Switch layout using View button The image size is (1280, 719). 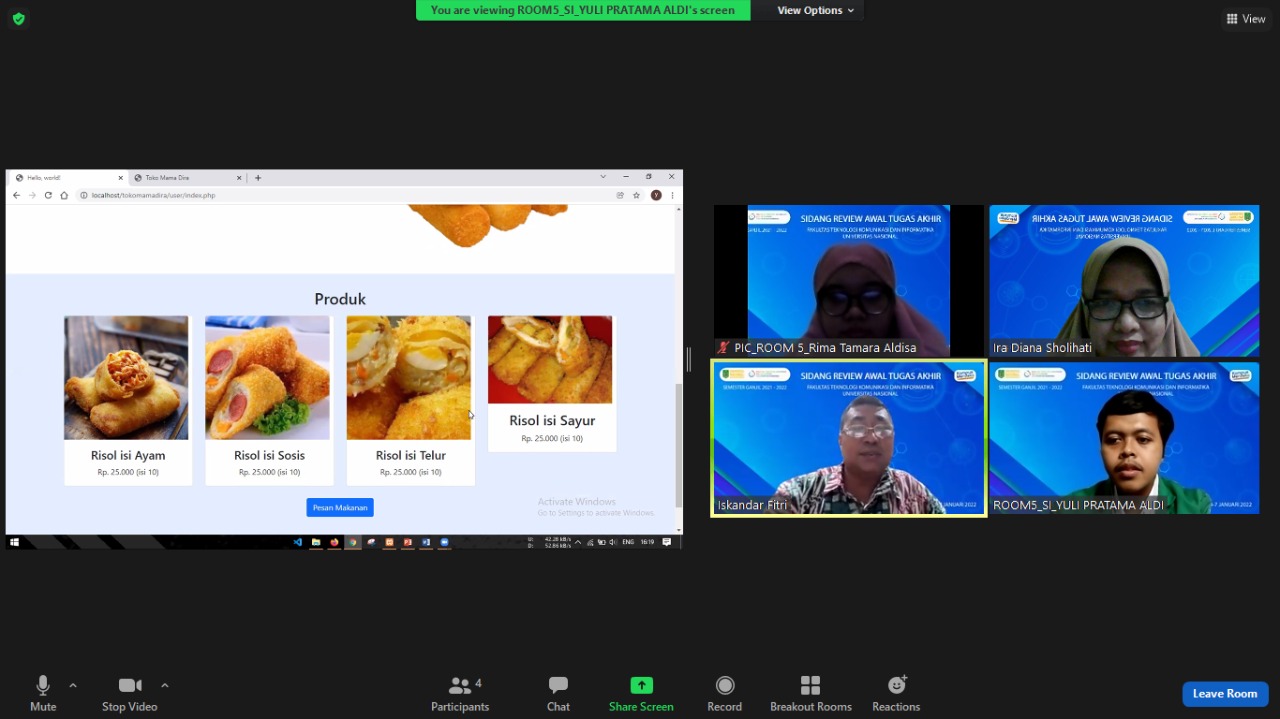tap(1246, 19)
